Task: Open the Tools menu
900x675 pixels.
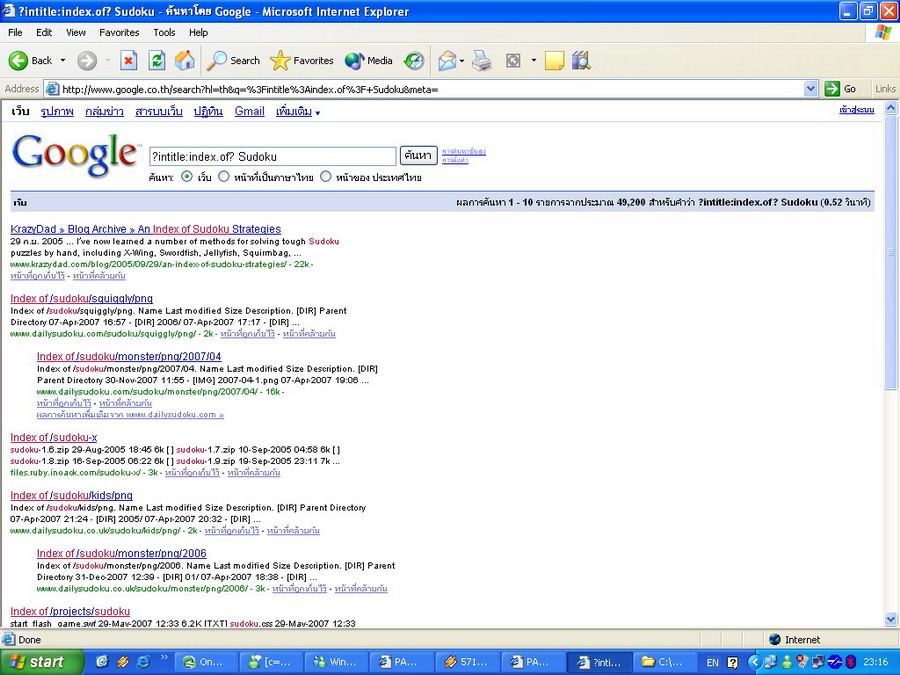Action: point(164,33)
